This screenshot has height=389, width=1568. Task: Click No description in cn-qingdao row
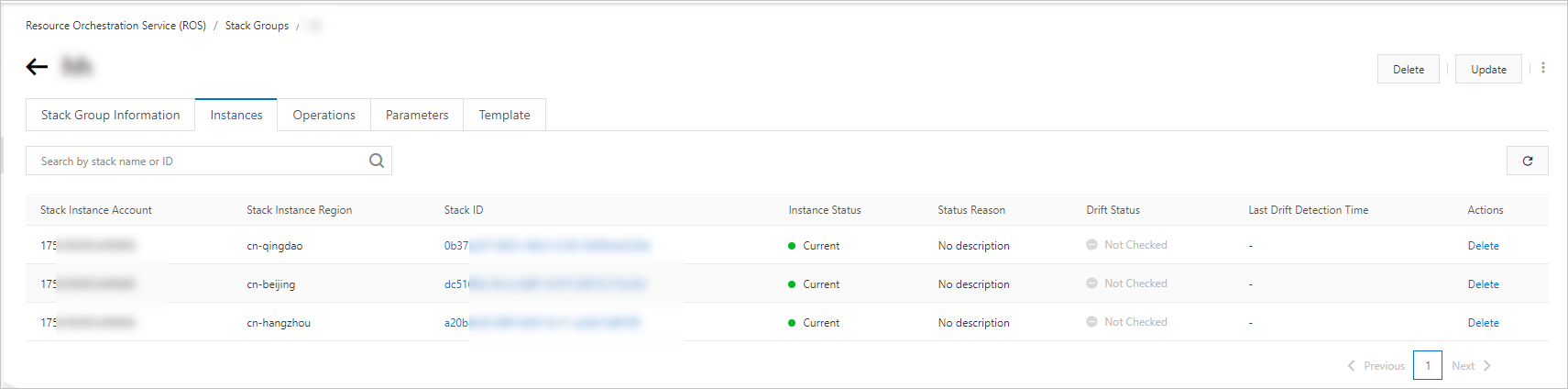[x=973, y=246]
